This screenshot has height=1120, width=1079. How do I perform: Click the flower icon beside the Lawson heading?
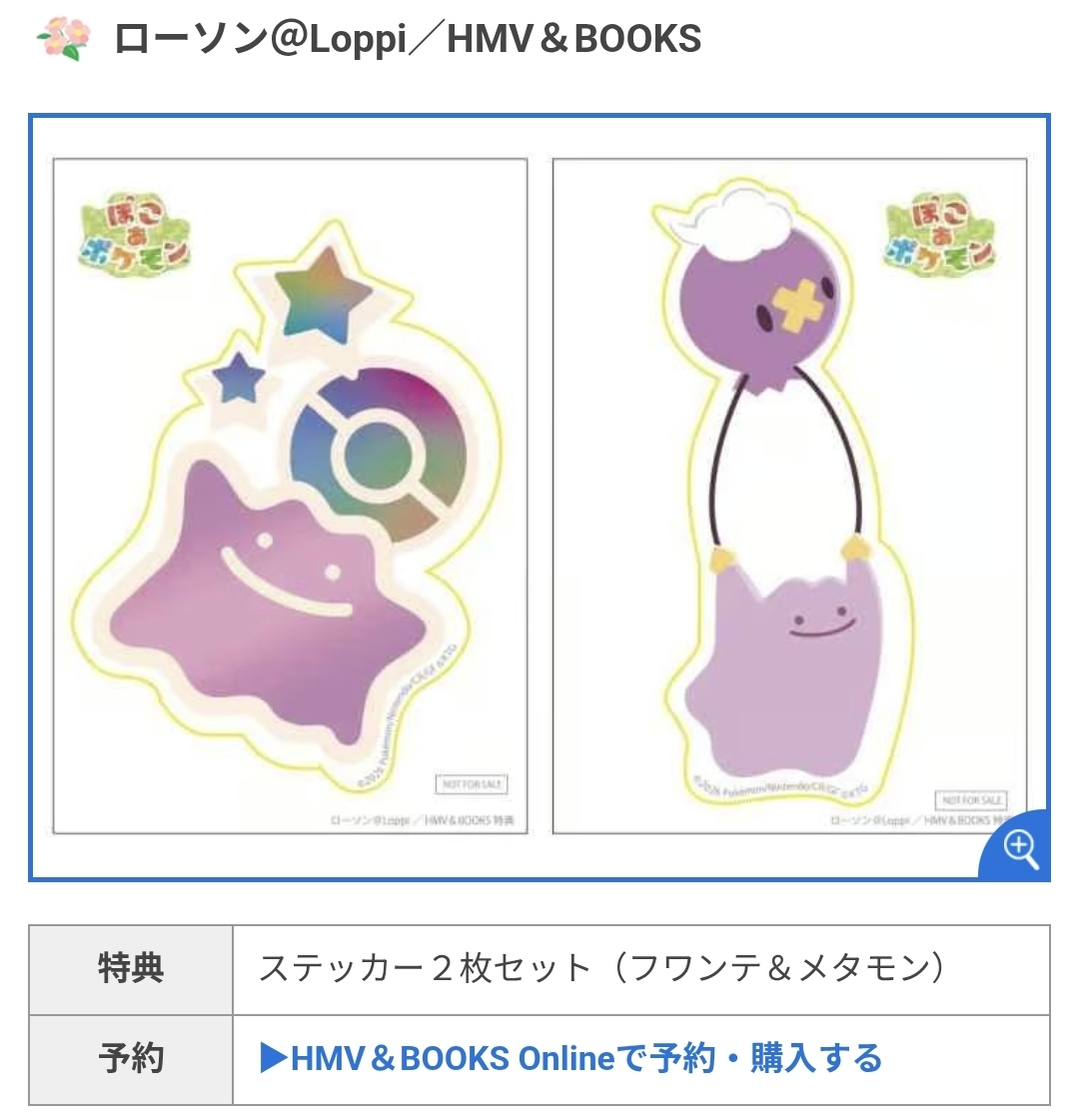coord(64,39)
